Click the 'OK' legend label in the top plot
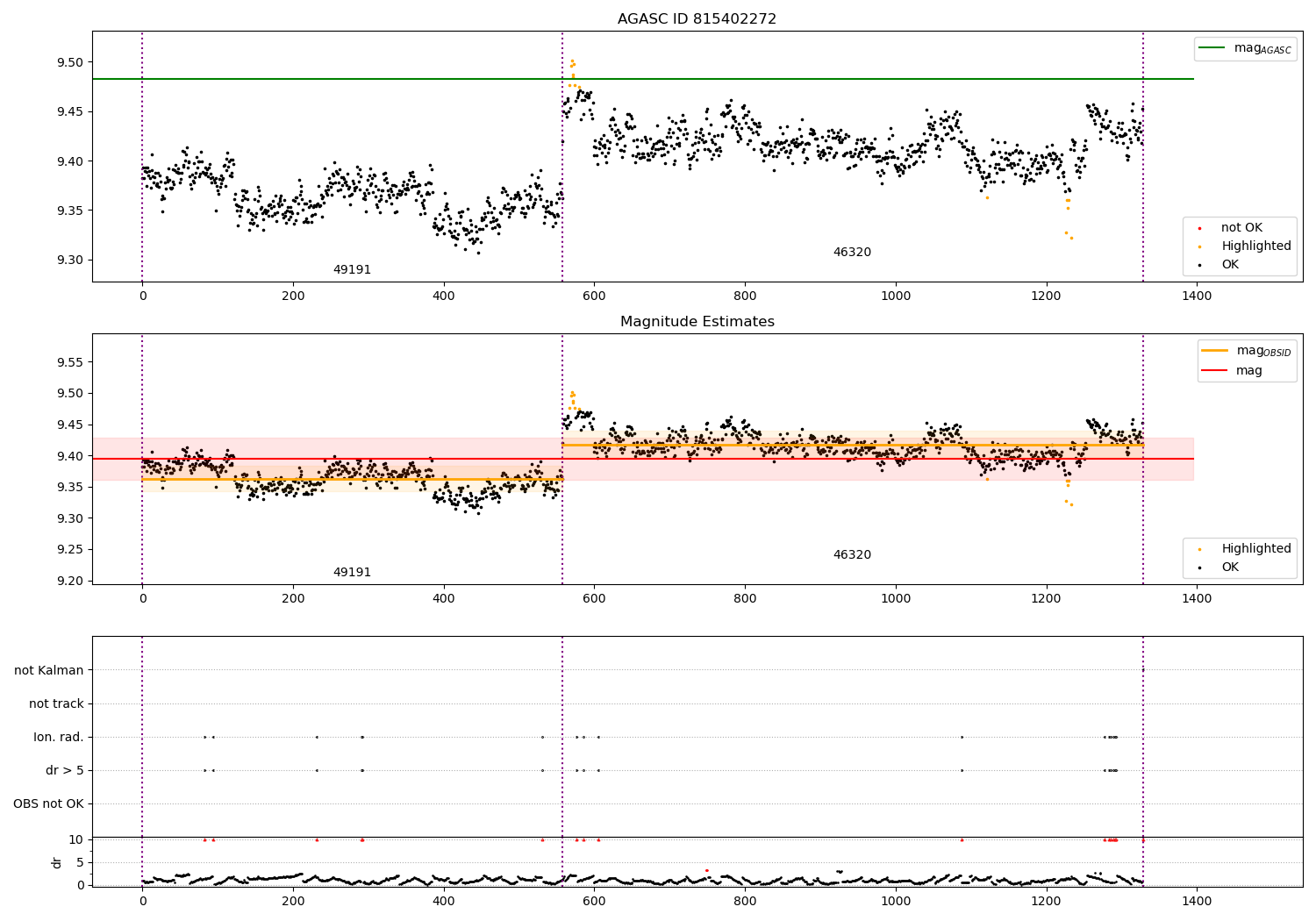The width and height of the screenshot is (1316, 921). [x=1230, y=264]
